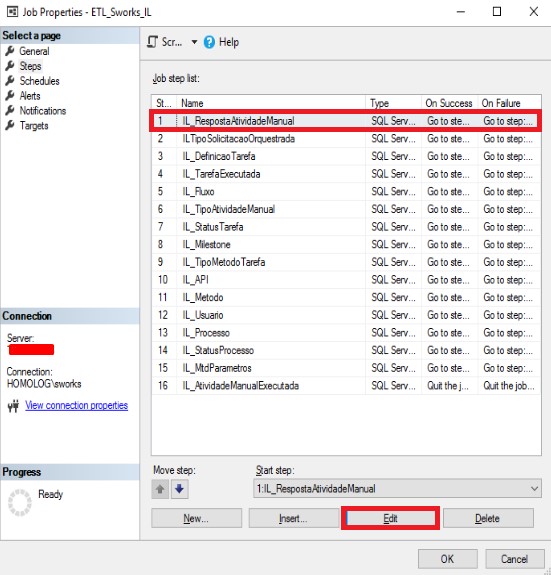Move step up with the gray arrow

[x=160, y=489]
